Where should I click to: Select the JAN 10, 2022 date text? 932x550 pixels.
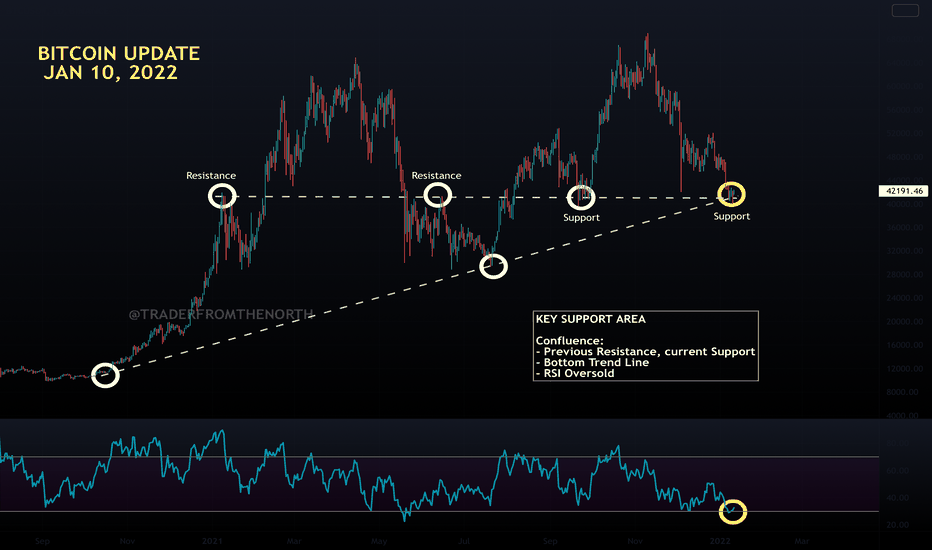(111, 73)
